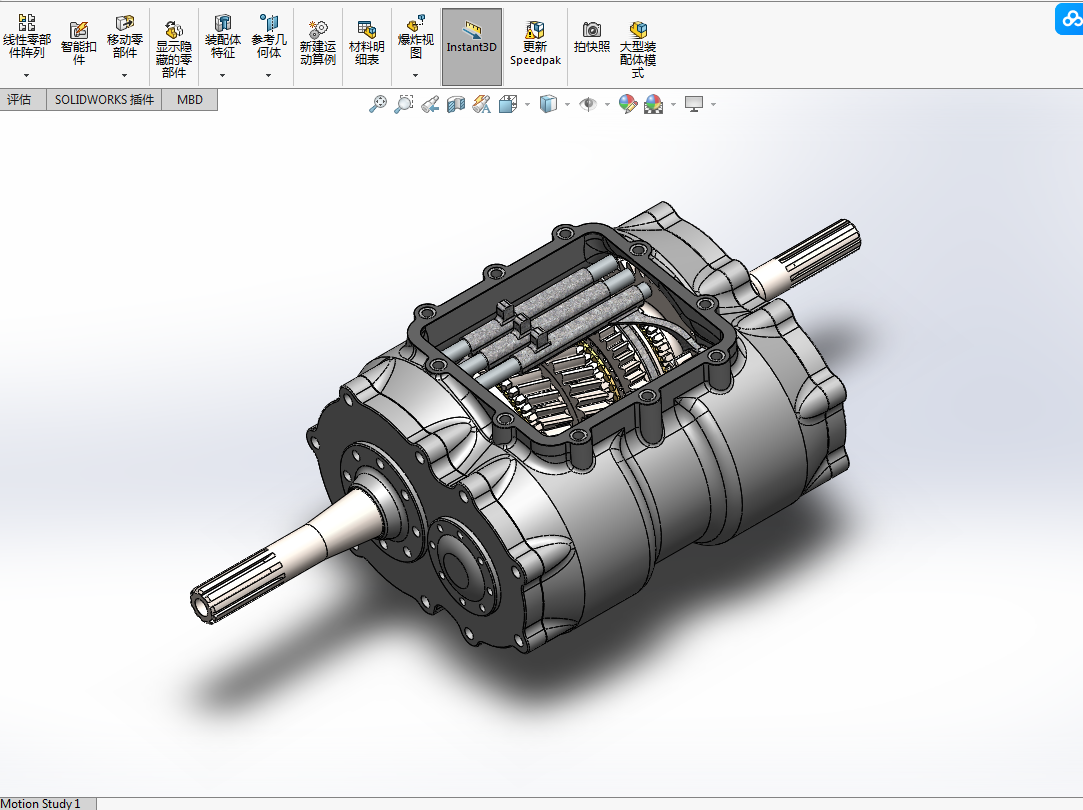The height and width of the screenshot is (810, 1083).
Task: Toggle Large Assembly Mode (大型装配体模式)
Action: coord(638,48)
